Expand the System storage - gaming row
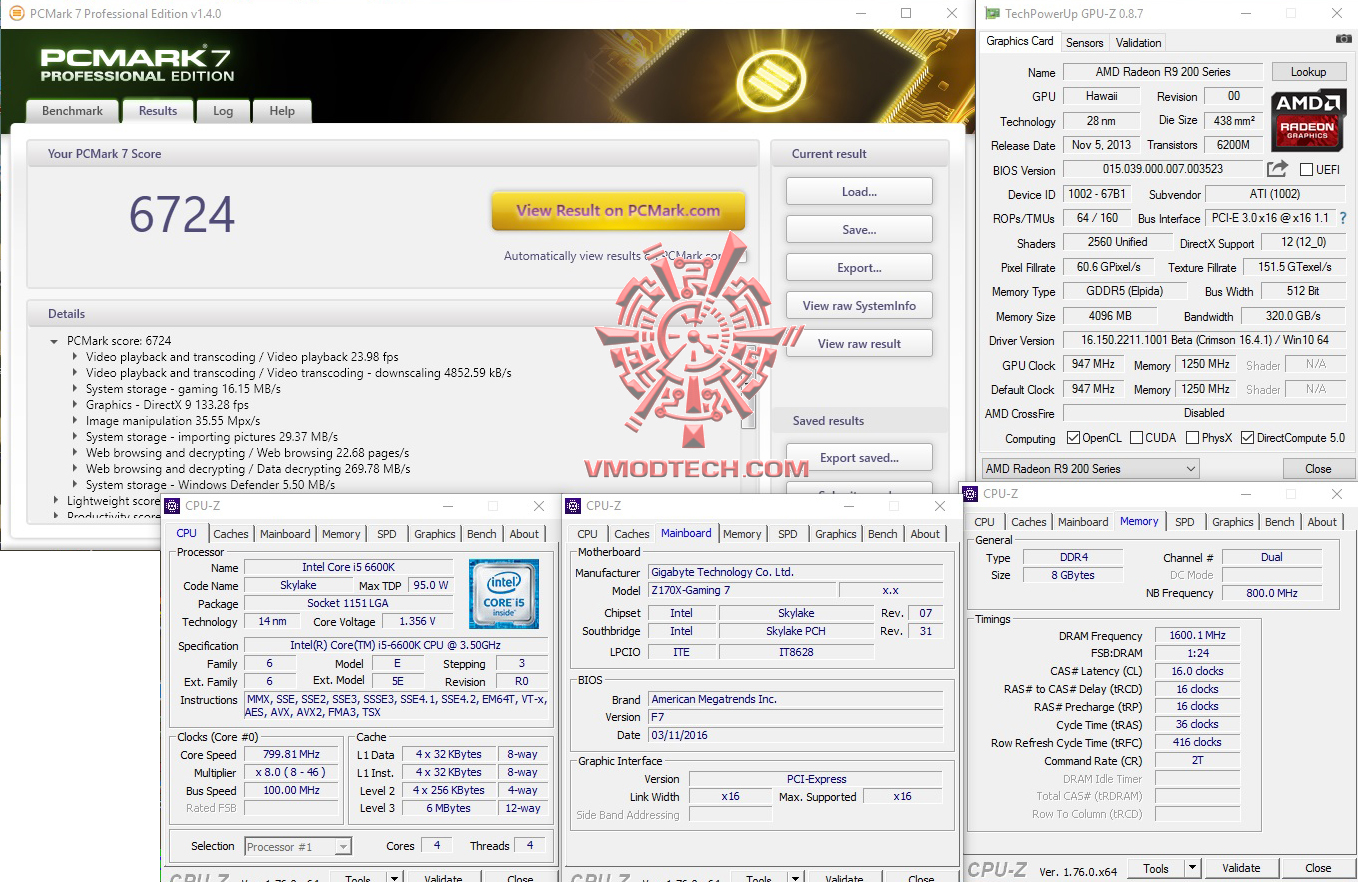Viewport: 1358px width, 882px height. point(74,389)
